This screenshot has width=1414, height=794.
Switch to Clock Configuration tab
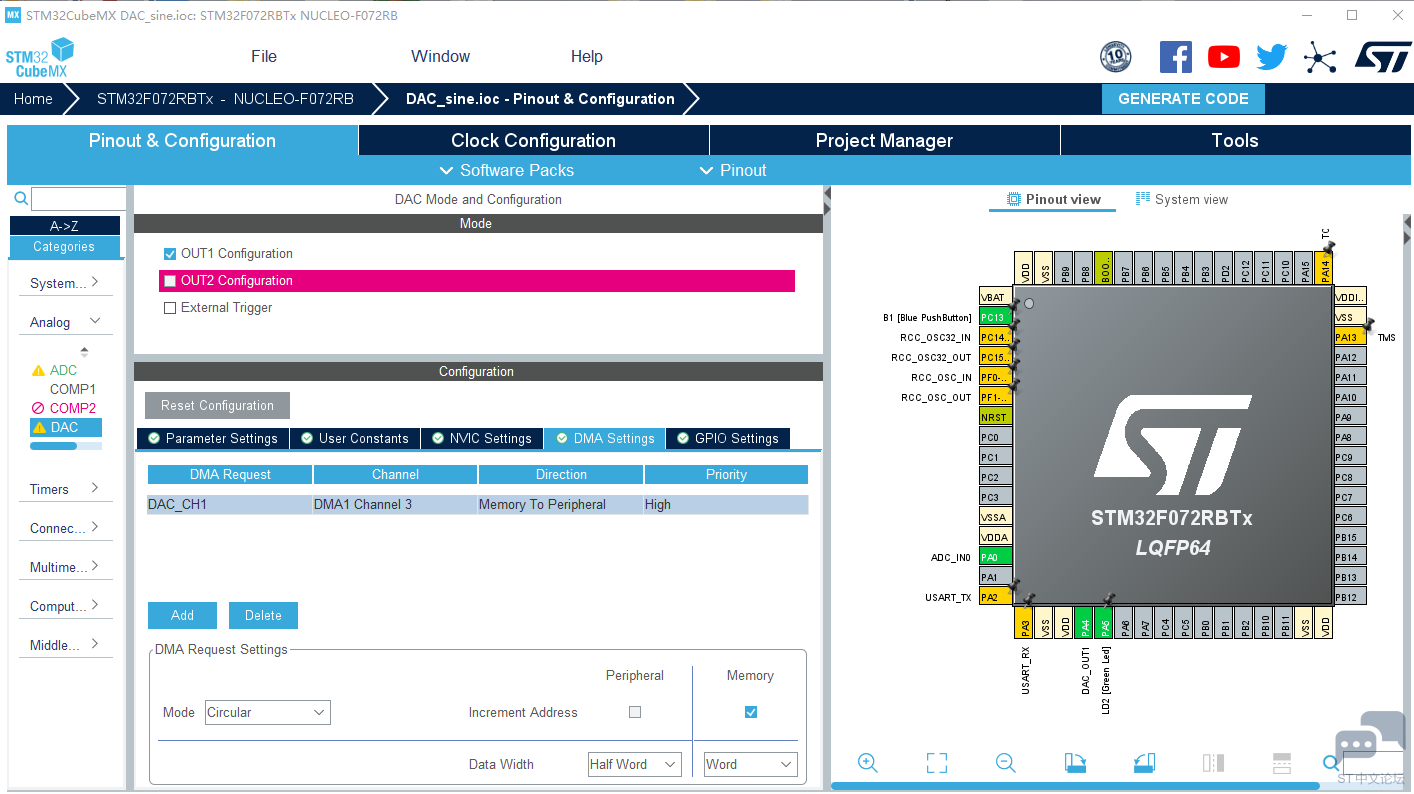[533, 140]
